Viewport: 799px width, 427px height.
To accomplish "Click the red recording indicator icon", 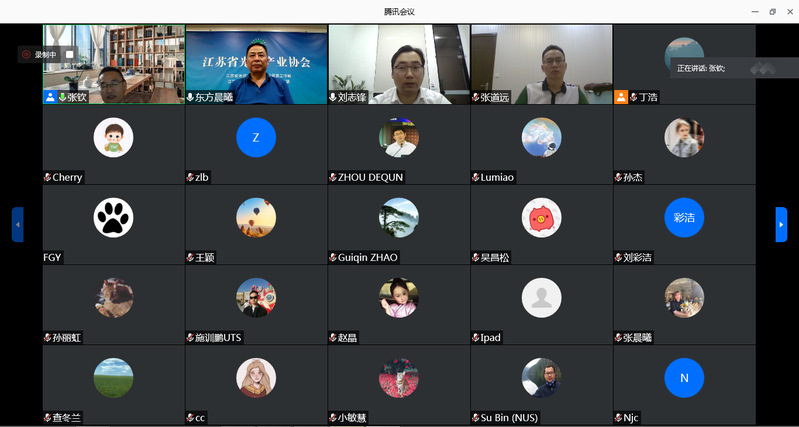I will point(27,54).
